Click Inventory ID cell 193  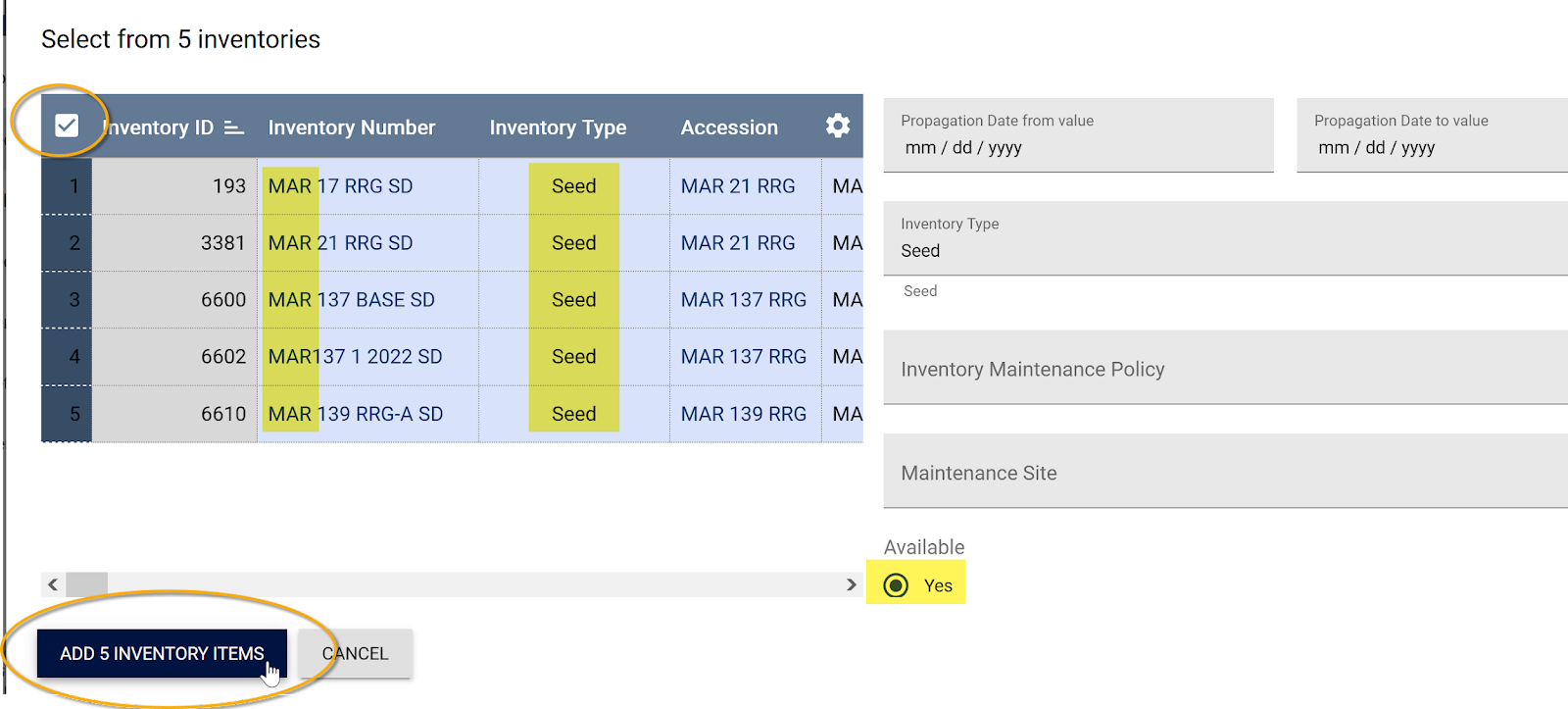(x=174, y=186)
